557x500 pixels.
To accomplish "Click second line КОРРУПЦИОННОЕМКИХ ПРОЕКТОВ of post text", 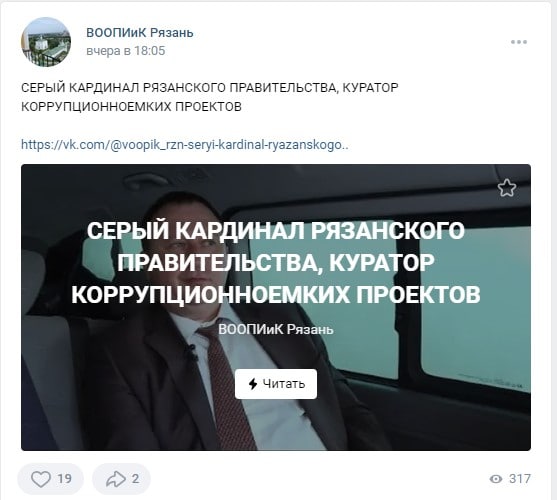I will [131, 107].
